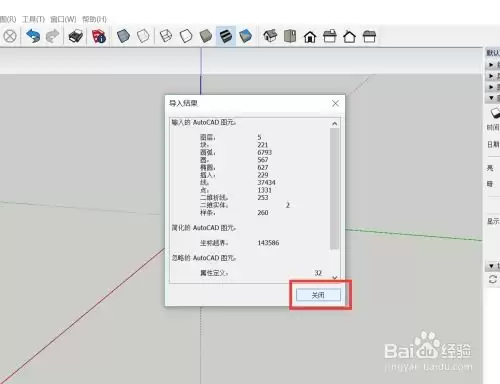
Task: Set camera to Right view icon
Action: tap(330, 36)
